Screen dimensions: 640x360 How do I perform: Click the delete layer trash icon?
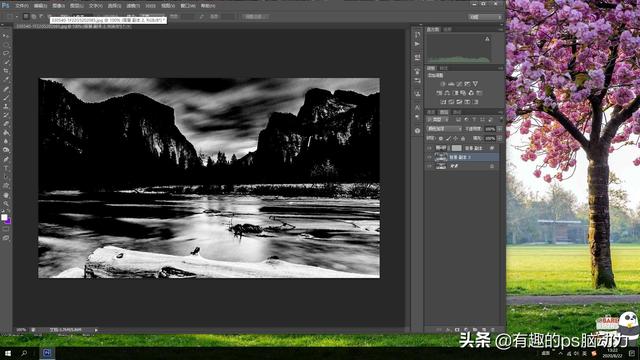coord(493,329)
